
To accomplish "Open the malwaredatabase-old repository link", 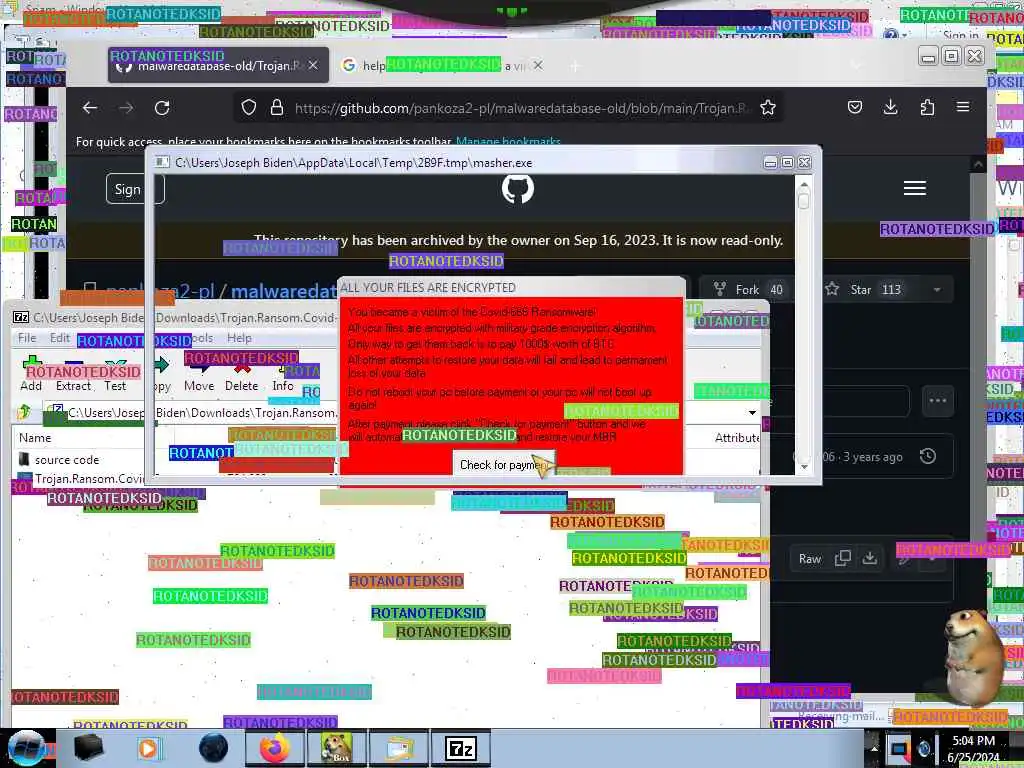I will tap(283, 291).
